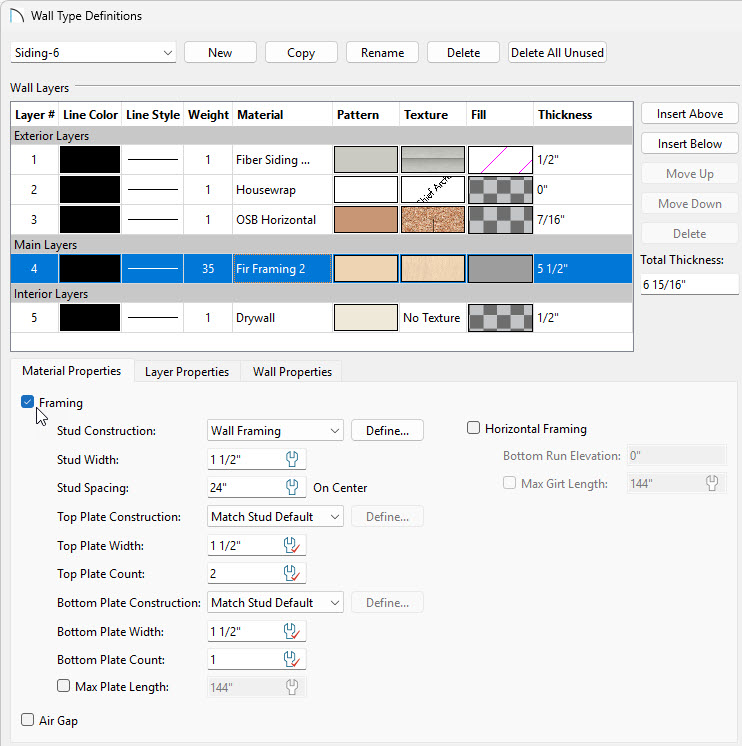Check the Air Gap checkbox
This screenshot has height=746, width=742.
click(28, 719)
